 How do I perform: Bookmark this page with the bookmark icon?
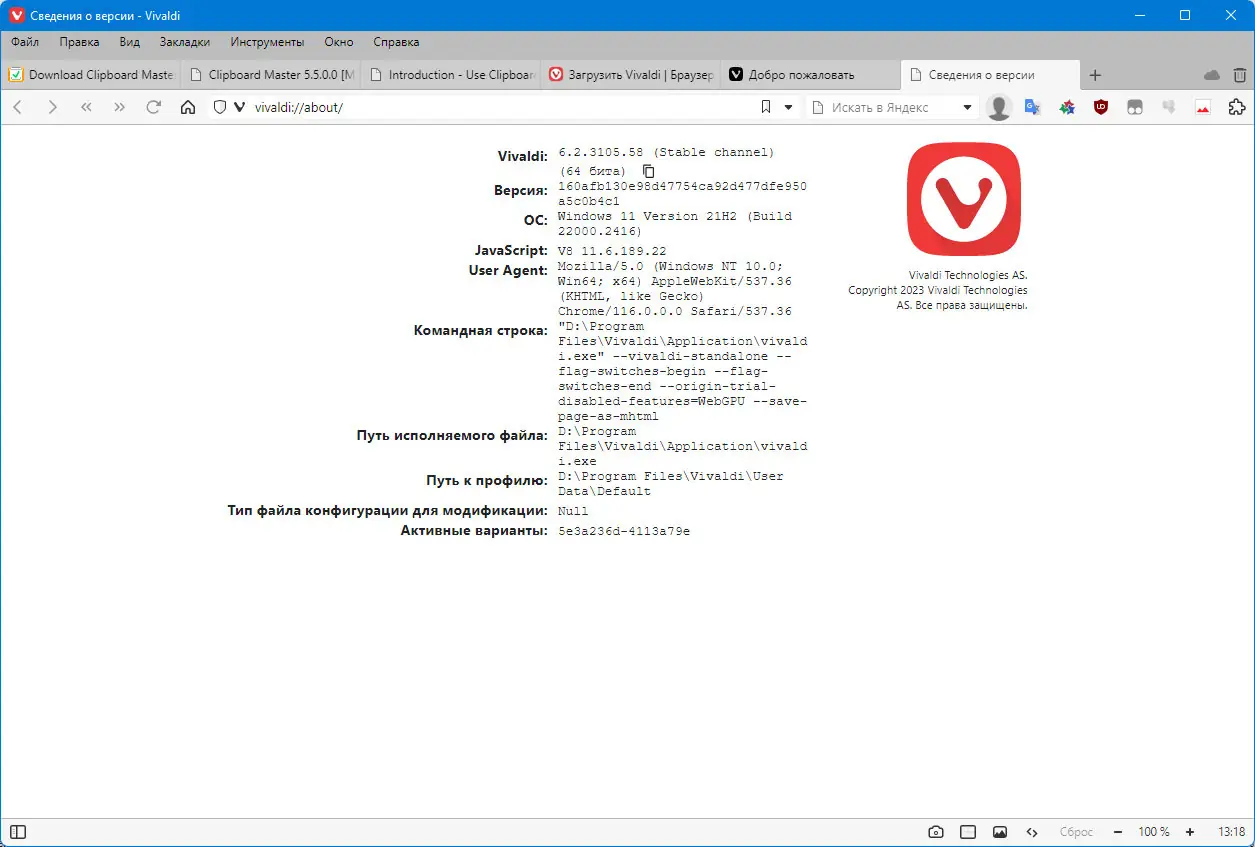click(x=766, y=107)
